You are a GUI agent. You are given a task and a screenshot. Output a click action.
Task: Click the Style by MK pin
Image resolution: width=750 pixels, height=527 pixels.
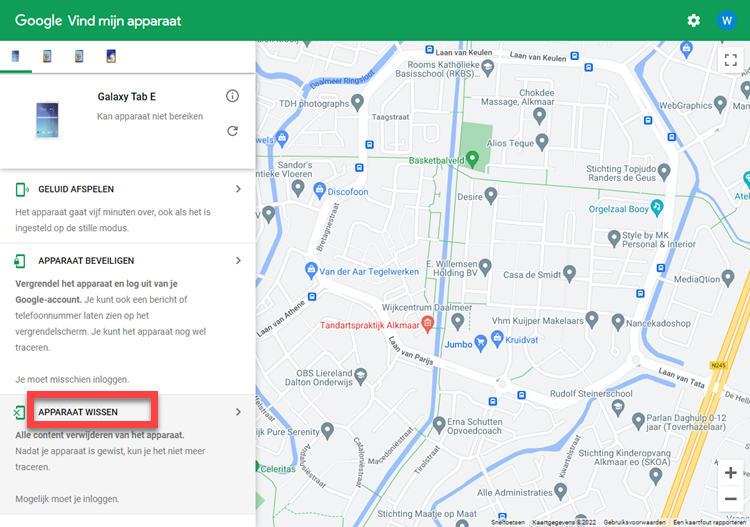614,238
